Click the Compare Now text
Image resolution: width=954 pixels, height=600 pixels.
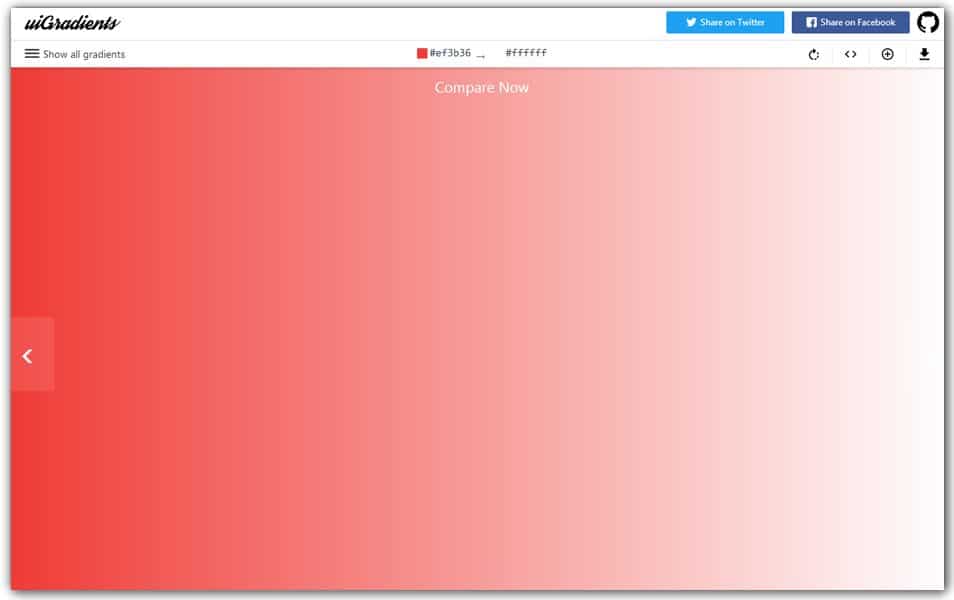tap(481, 88)
